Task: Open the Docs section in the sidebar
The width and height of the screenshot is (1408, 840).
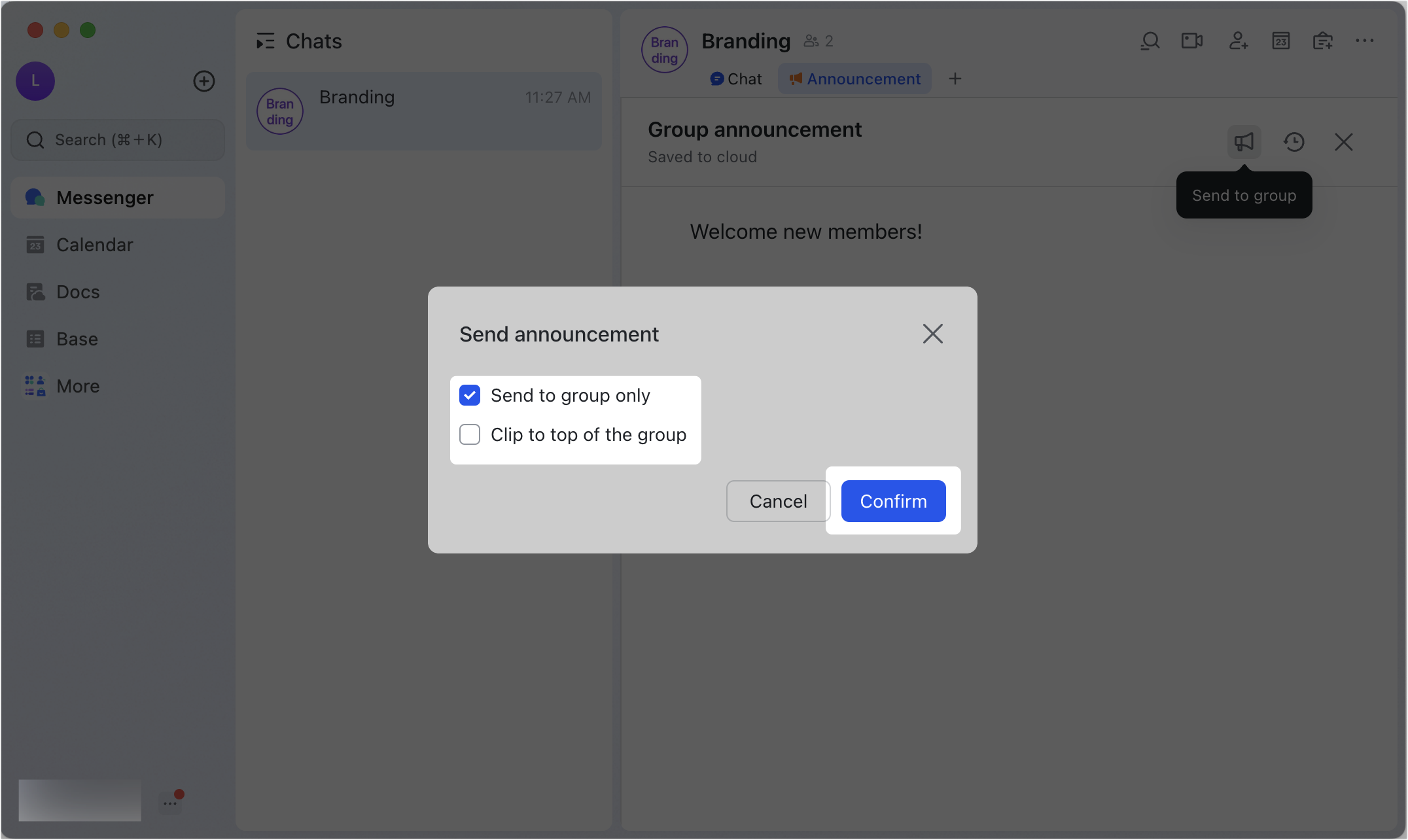Action: coord(77,292)
